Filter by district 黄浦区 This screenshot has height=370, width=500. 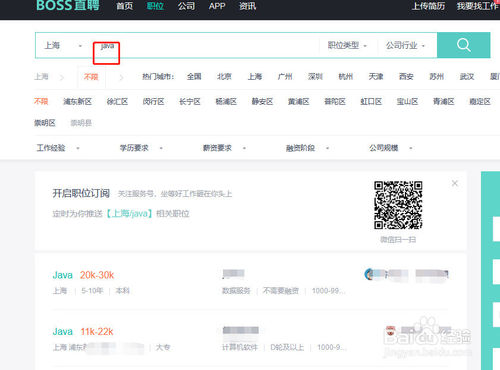click(299, 101)
